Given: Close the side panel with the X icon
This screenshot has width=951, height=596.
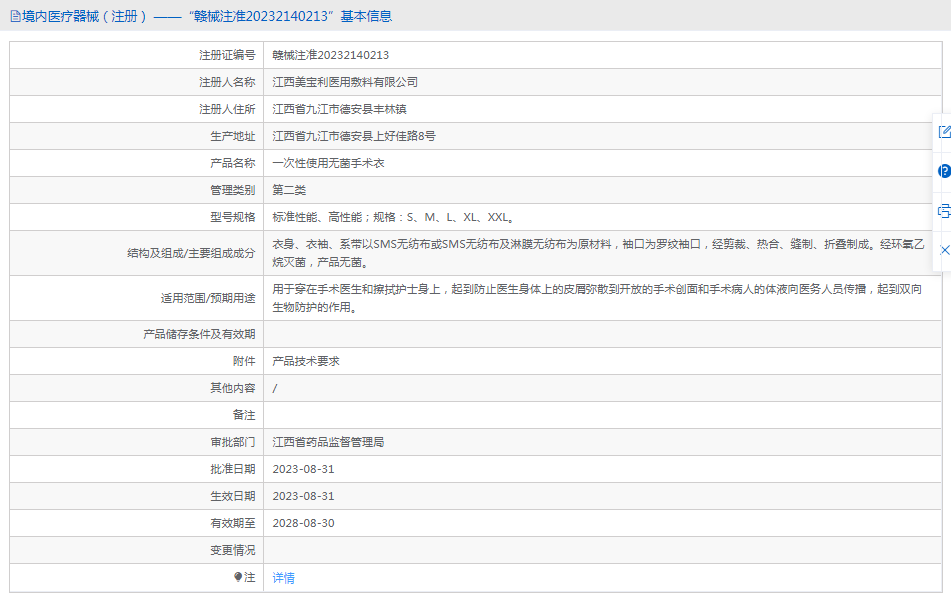Looking at the screenshot, I should pyautogui.click(x=945, y=250).
